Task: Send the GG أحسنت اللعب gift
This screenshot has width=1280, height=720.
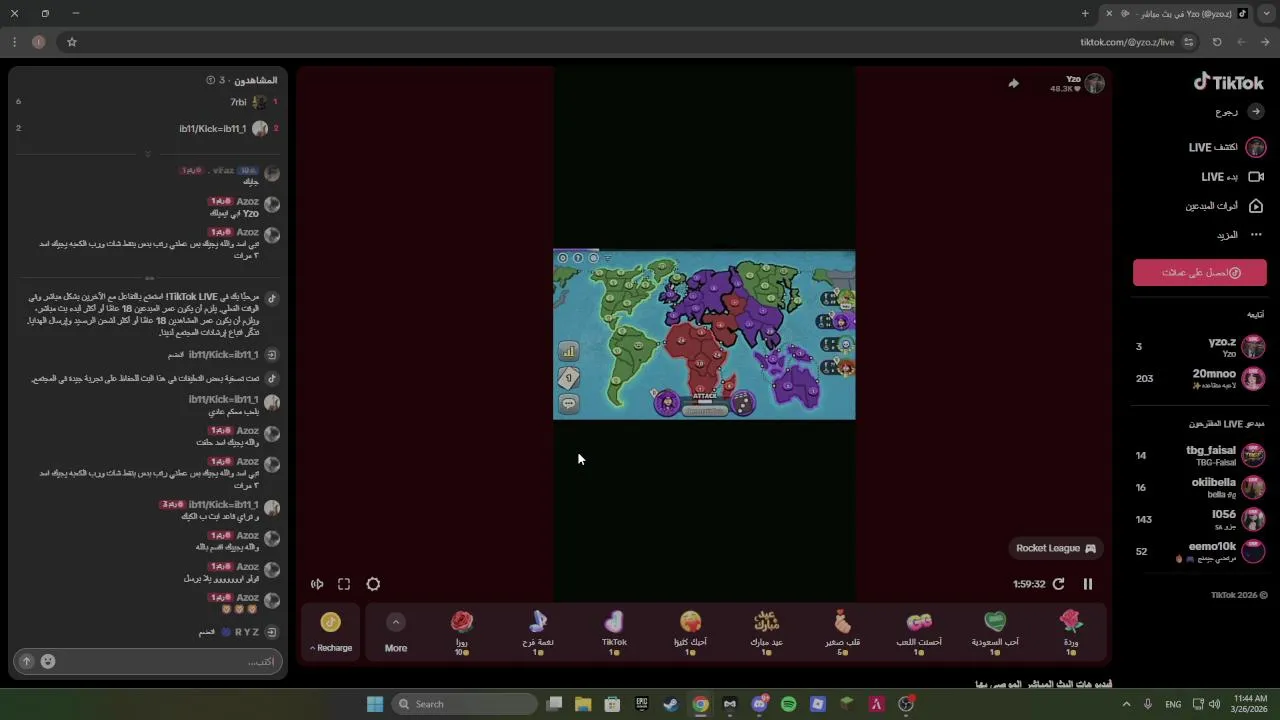Action: point(919,633)
